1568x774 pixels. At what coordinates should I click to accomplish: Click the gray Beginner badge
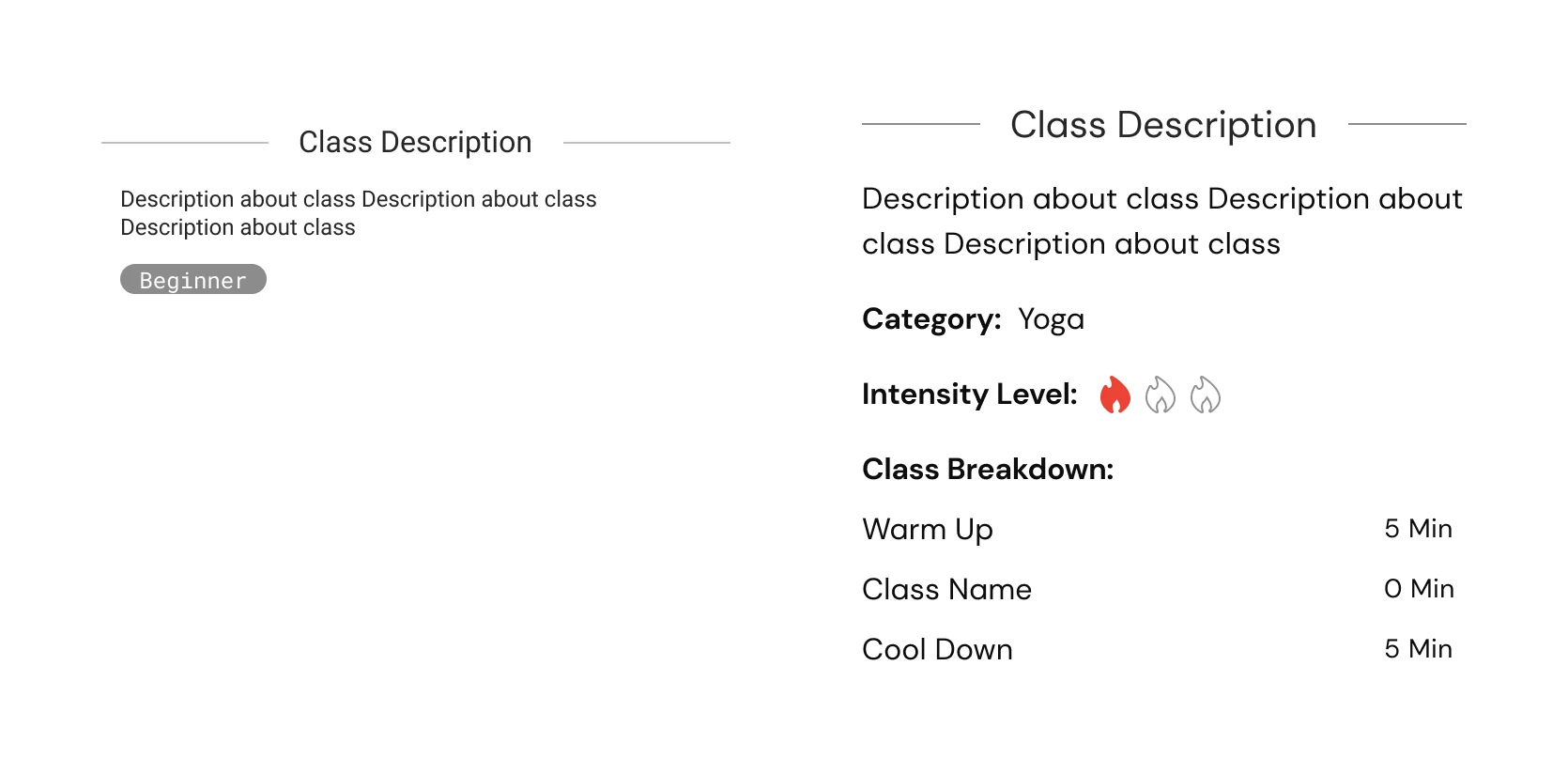(193, 280)
